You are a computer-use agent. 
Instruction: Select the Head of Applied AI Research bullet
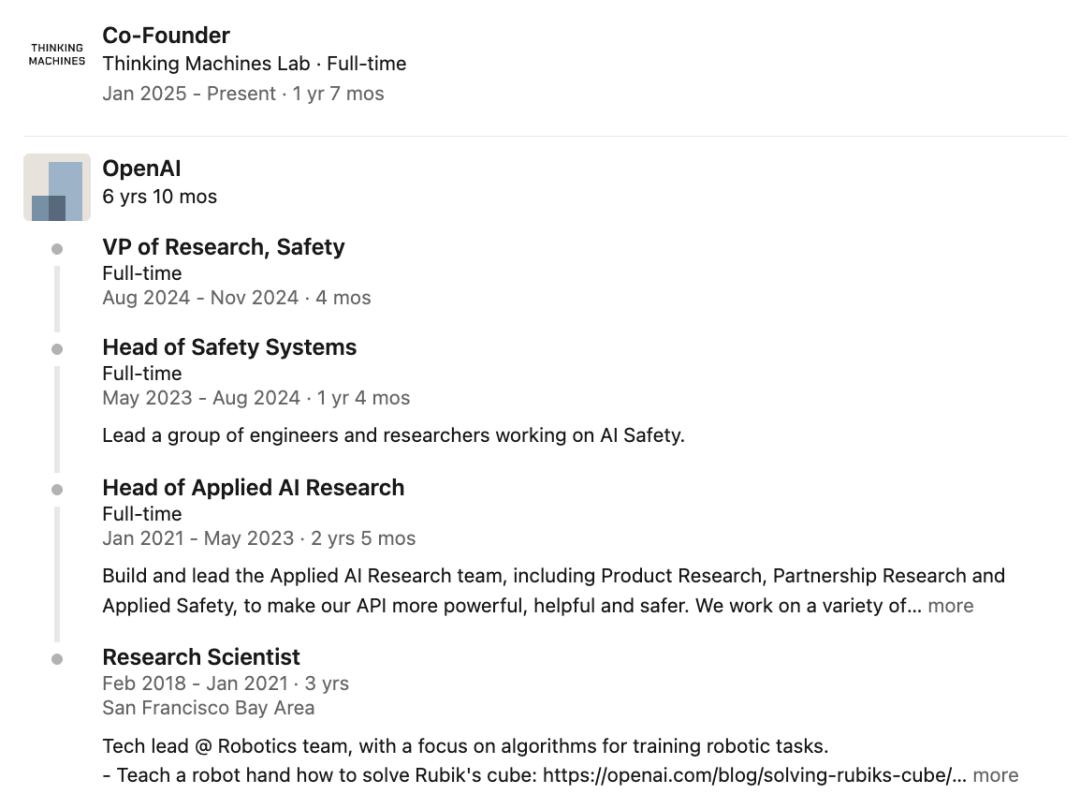click(57, 490)
